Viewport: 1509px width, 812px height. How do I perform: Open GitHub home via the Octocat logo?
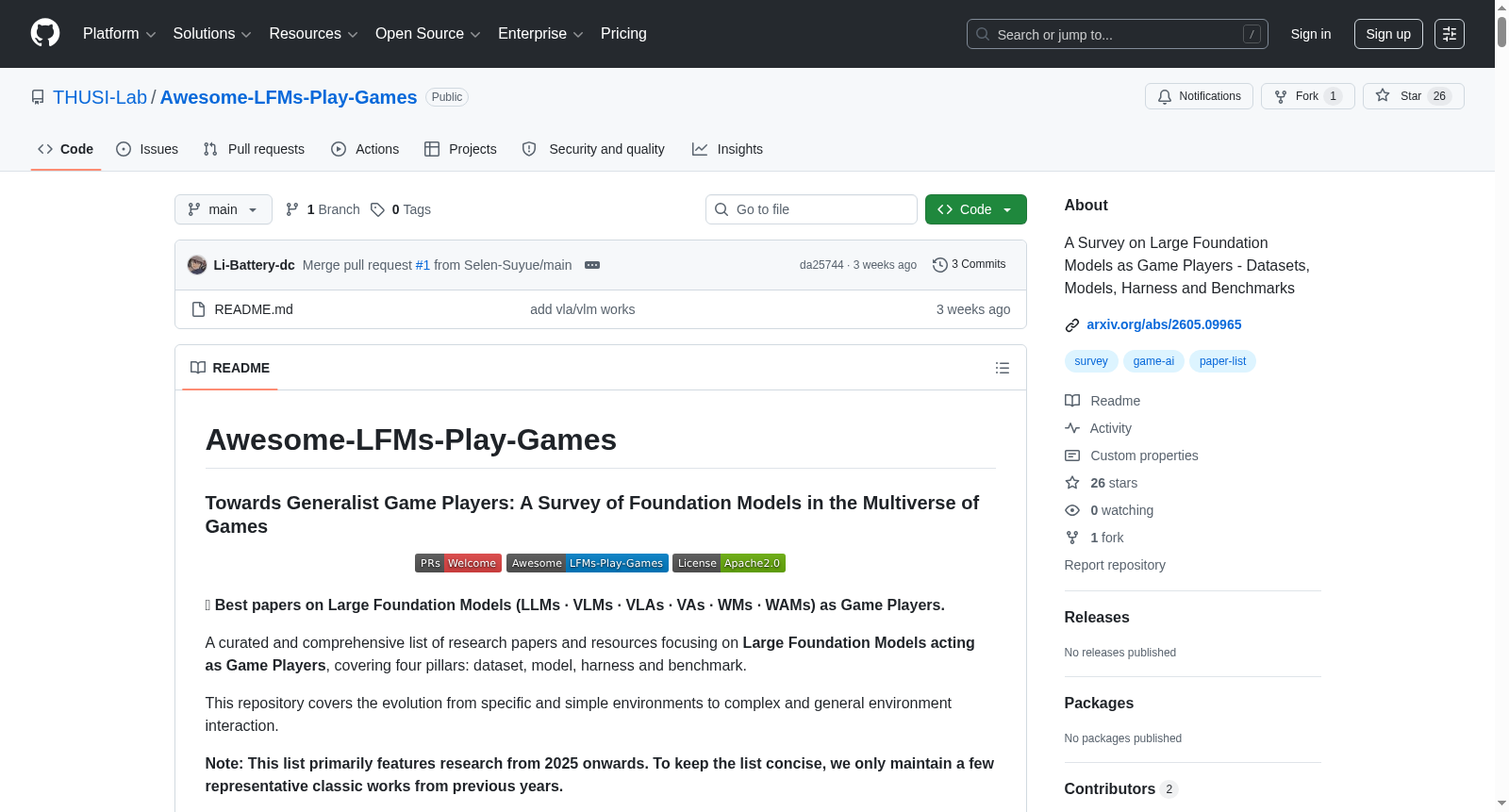click(45, 33)
